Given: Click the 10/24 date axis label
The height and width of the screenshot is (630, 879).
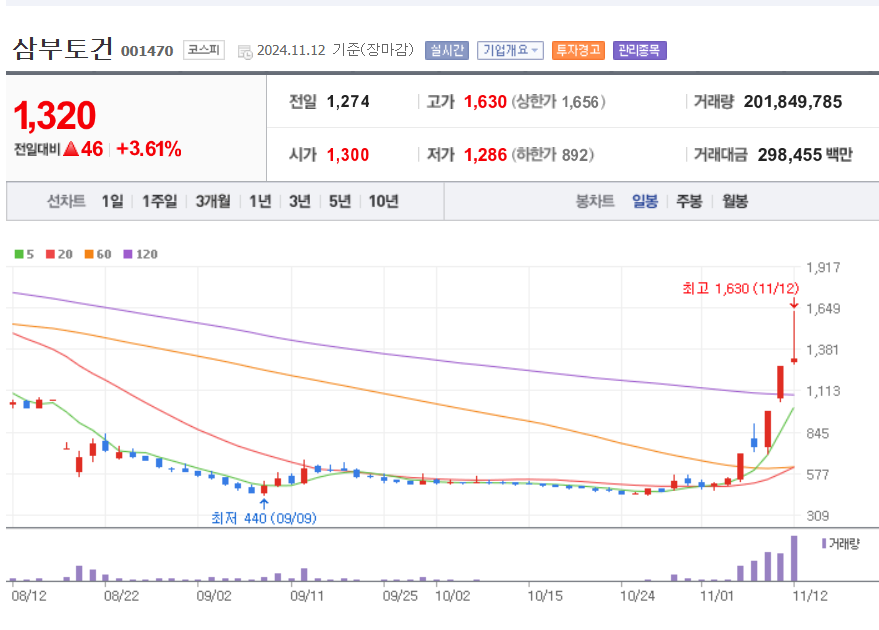Looking at the screenshot, I should [637, 596].
